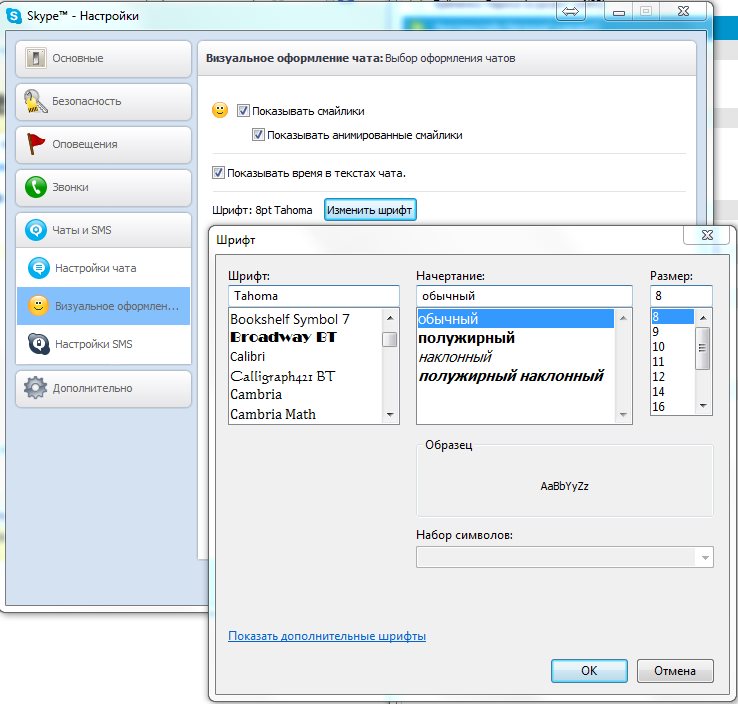Screen dimensions: 738x704
Task: Open the Безопасность settings section
Action: (x=103, y=102)
